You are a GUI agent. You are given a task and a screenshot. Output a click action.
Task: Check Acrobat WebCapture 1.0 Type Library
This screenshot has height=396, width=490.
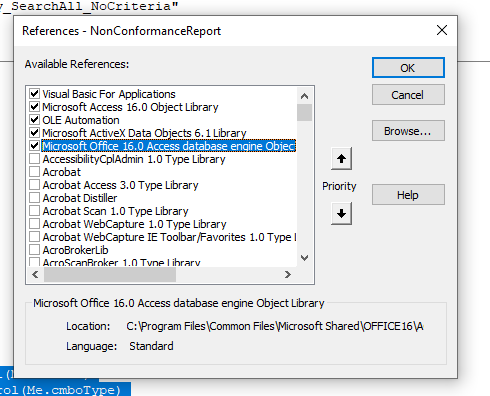(35, 224)
